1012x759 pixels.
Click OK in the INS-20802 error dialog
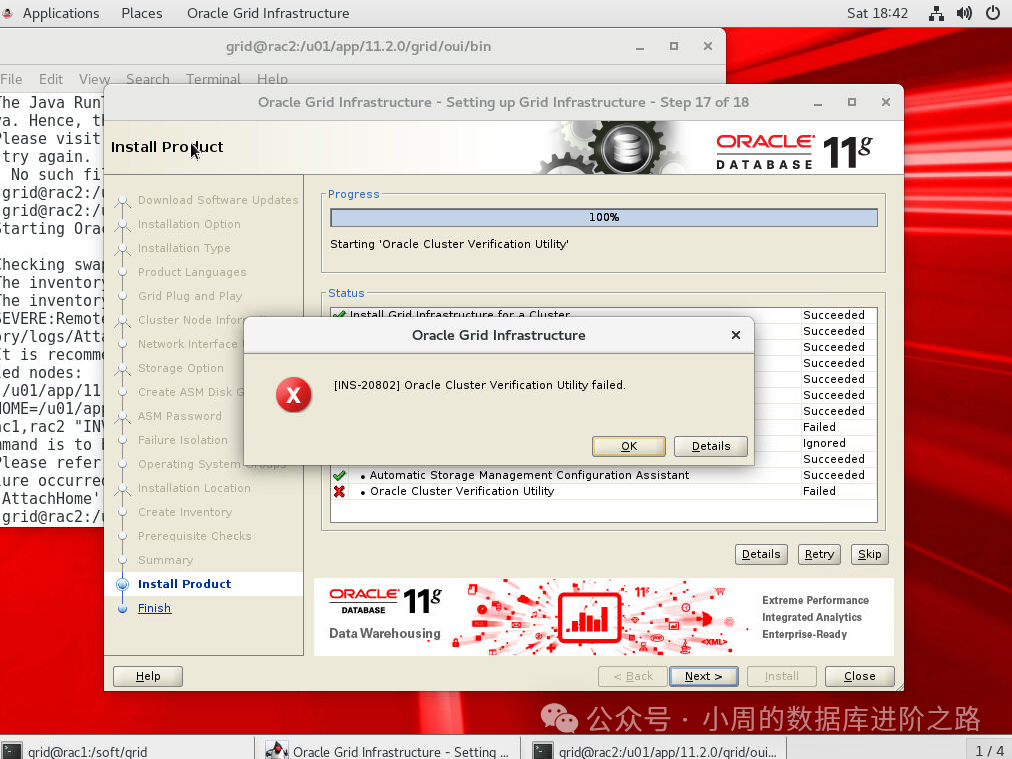point(629,446)
